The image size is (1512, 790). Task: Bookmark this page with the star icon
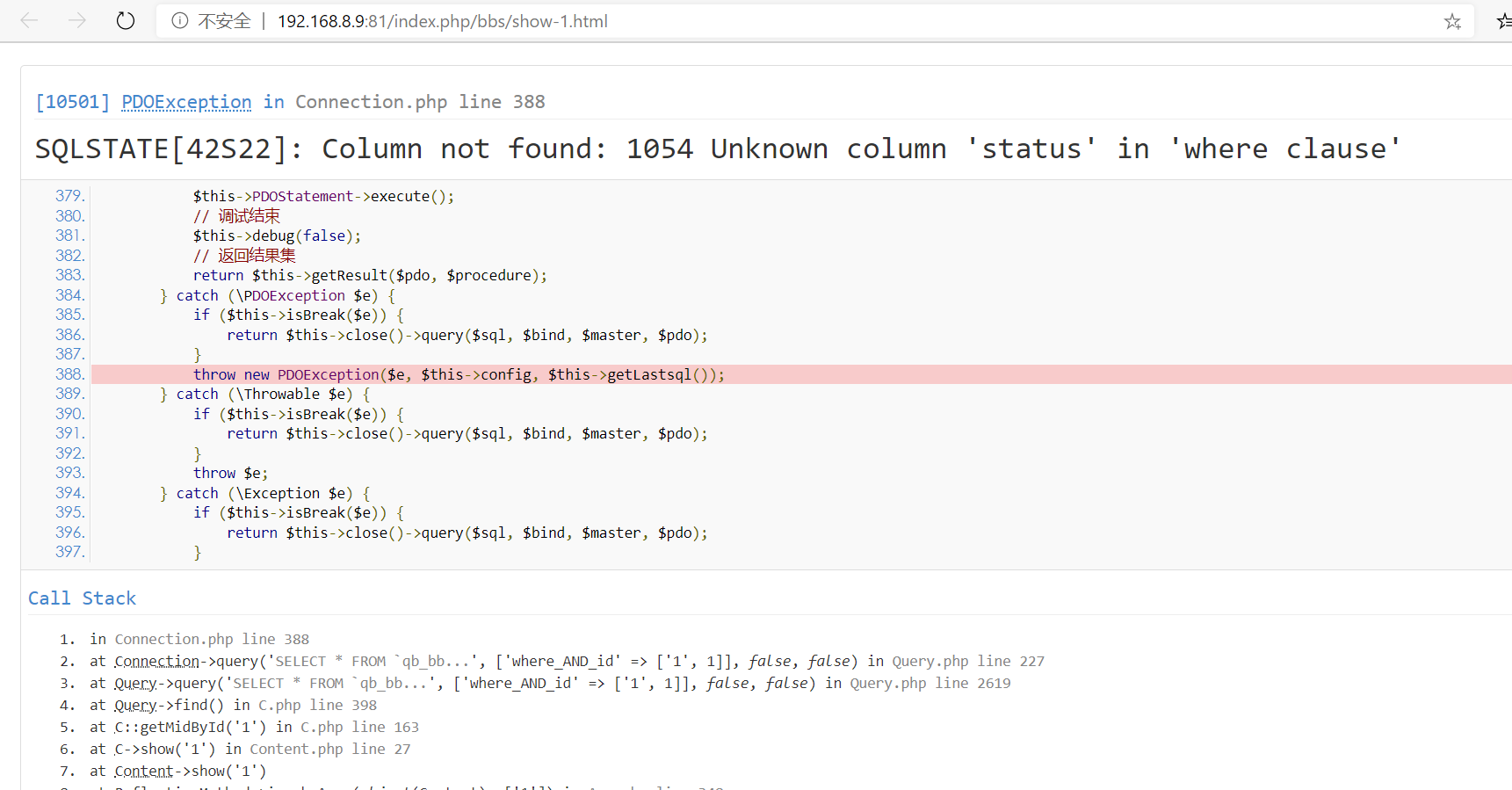[x=1452, y=22]
